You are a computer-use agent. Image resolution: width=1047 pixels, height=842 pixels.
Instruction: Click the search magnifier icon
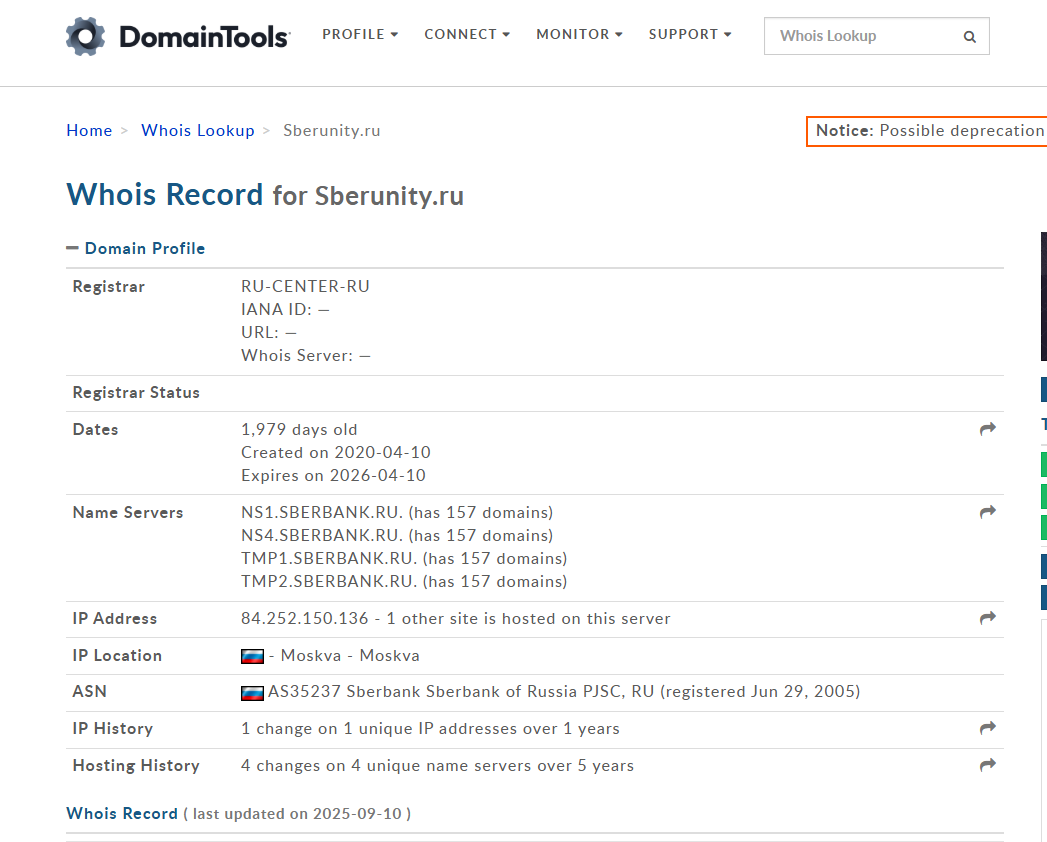click(x=969, y=37)
